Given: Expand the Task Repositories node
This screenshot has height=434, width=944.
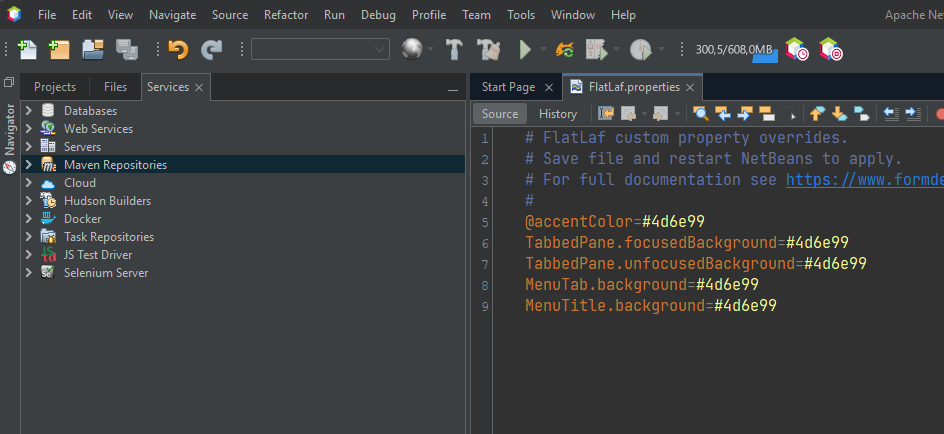Looking at the screenshot, I should point(28,237).
